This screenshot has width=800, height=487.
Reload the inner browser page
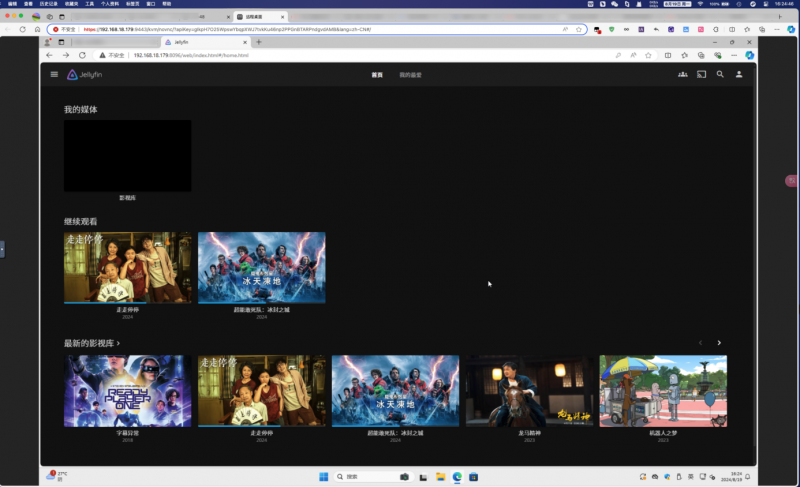pos(81,55)
